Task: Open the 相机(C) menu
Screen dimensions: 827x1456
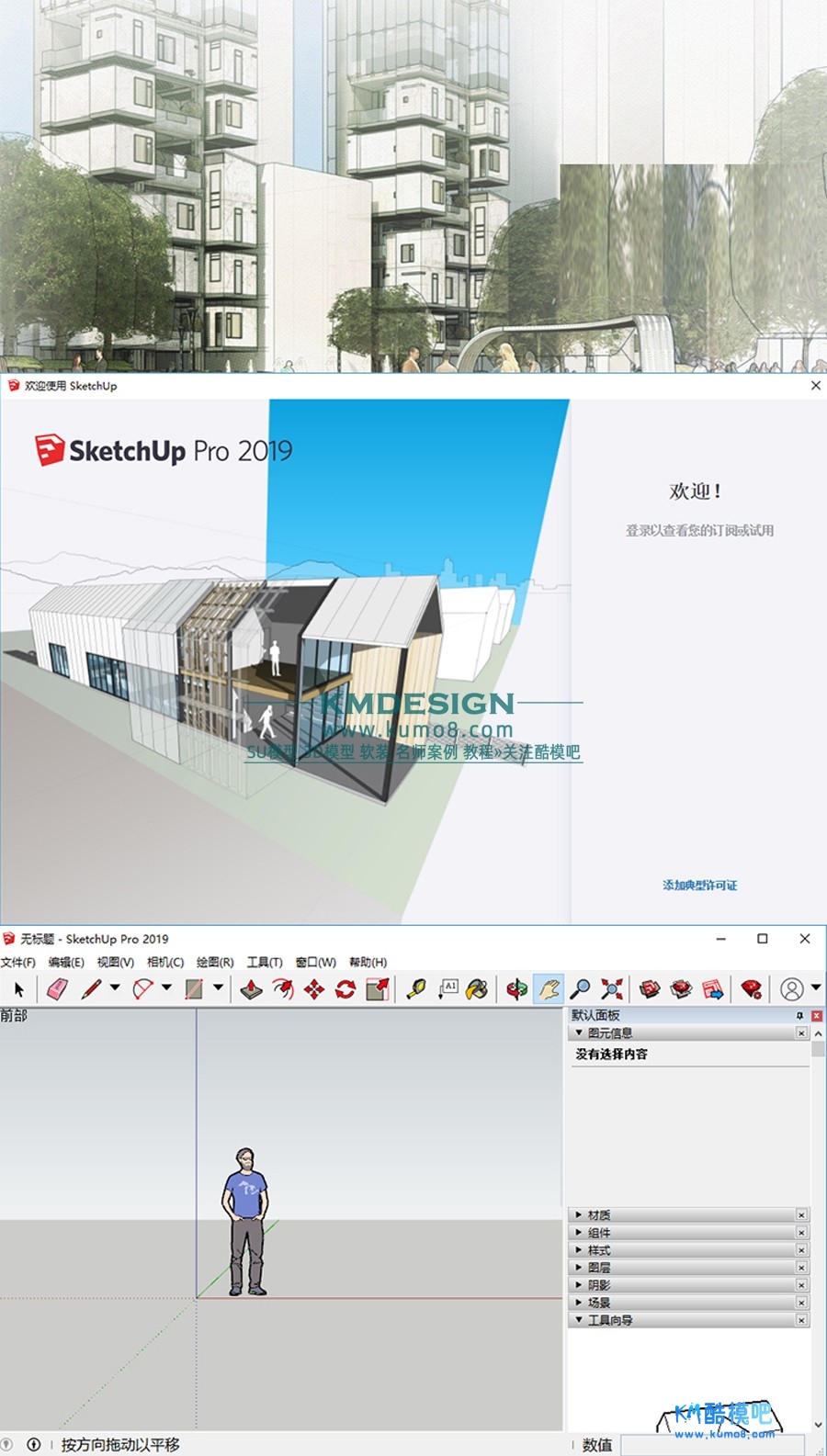Action: [x=165, y=962]
